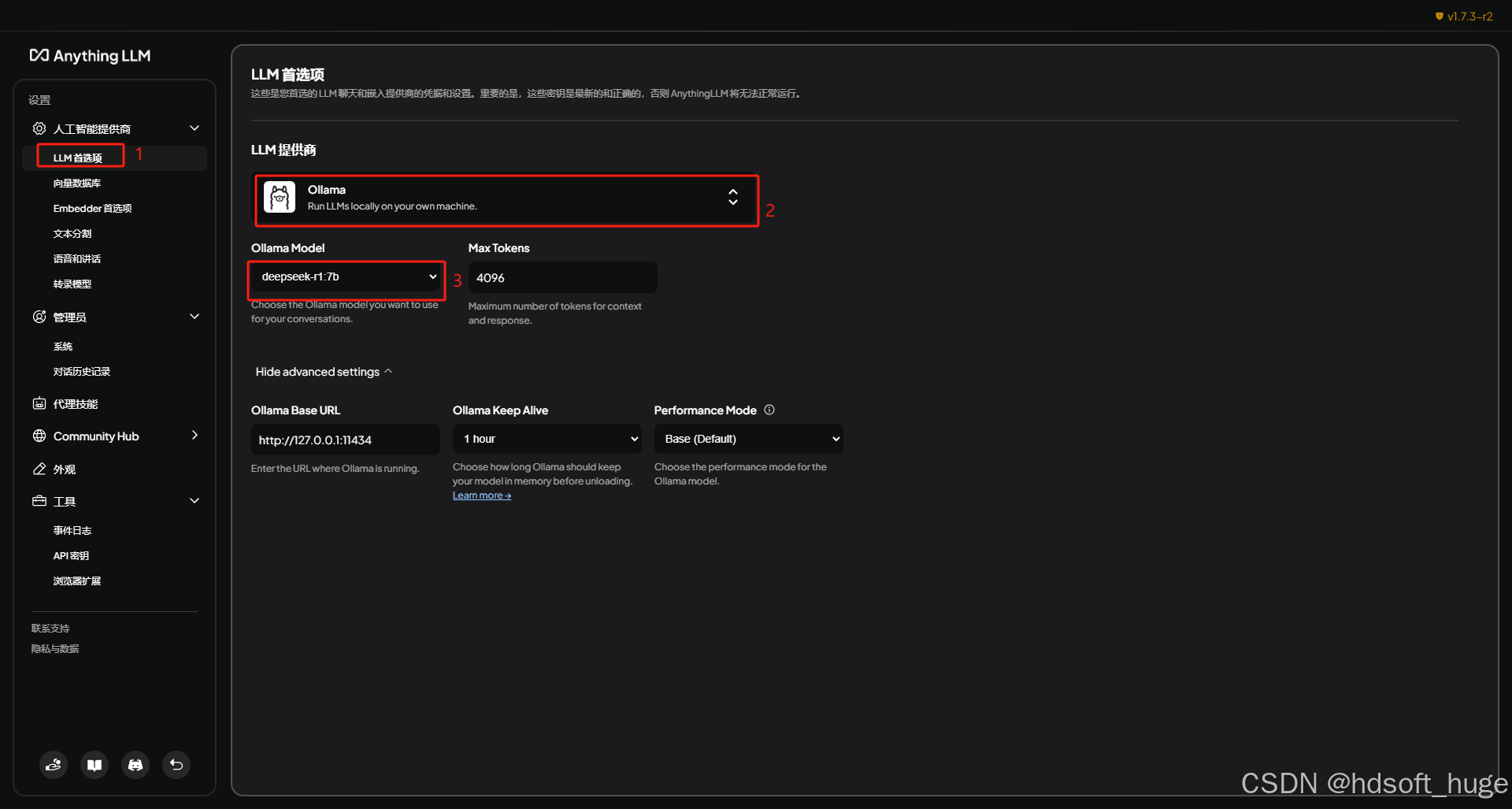Click the 设置 sidebar heading
The width and height of the screenshot is (1512, 809).
click(x=39, y=99)
